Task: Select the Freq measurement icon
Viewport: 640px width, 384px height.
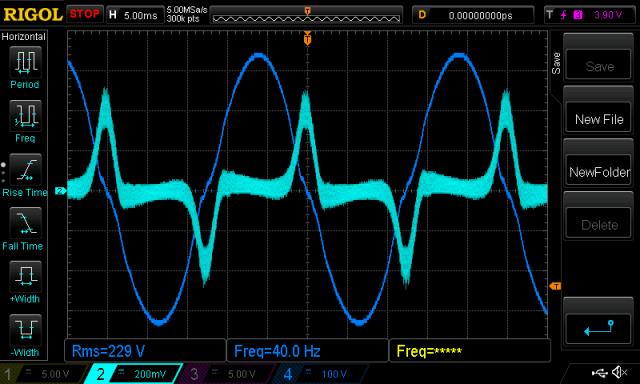Action: [25, 115]
